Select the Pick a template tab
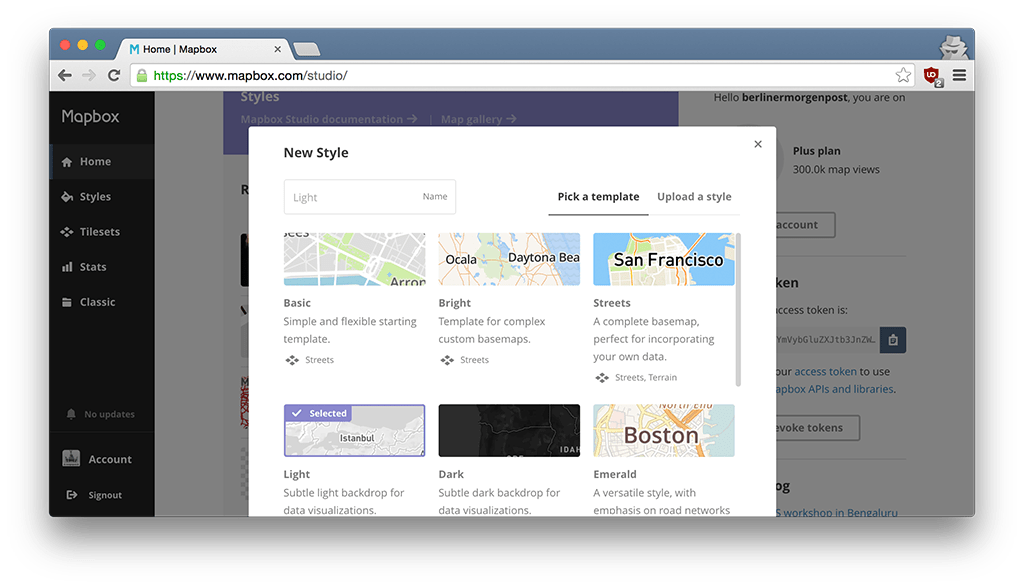 (x=598, y=197)
